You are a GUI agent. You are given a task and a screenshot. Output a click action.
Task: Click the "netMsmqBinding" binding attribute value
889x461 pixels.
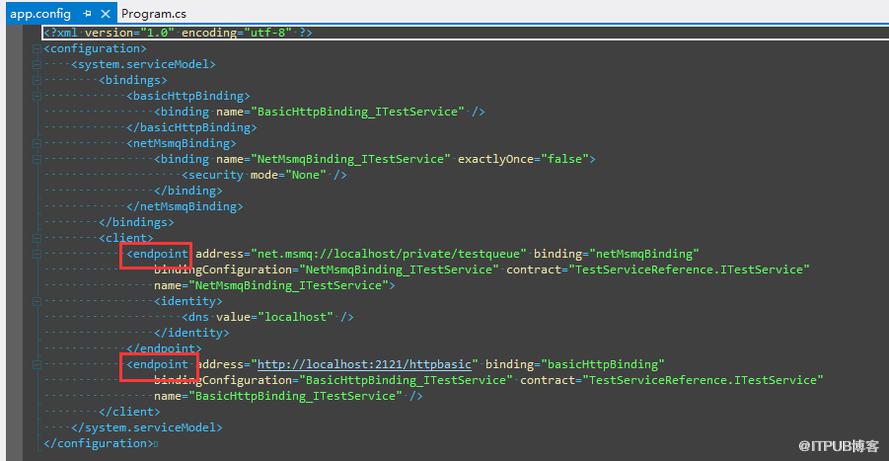[644, 253]
